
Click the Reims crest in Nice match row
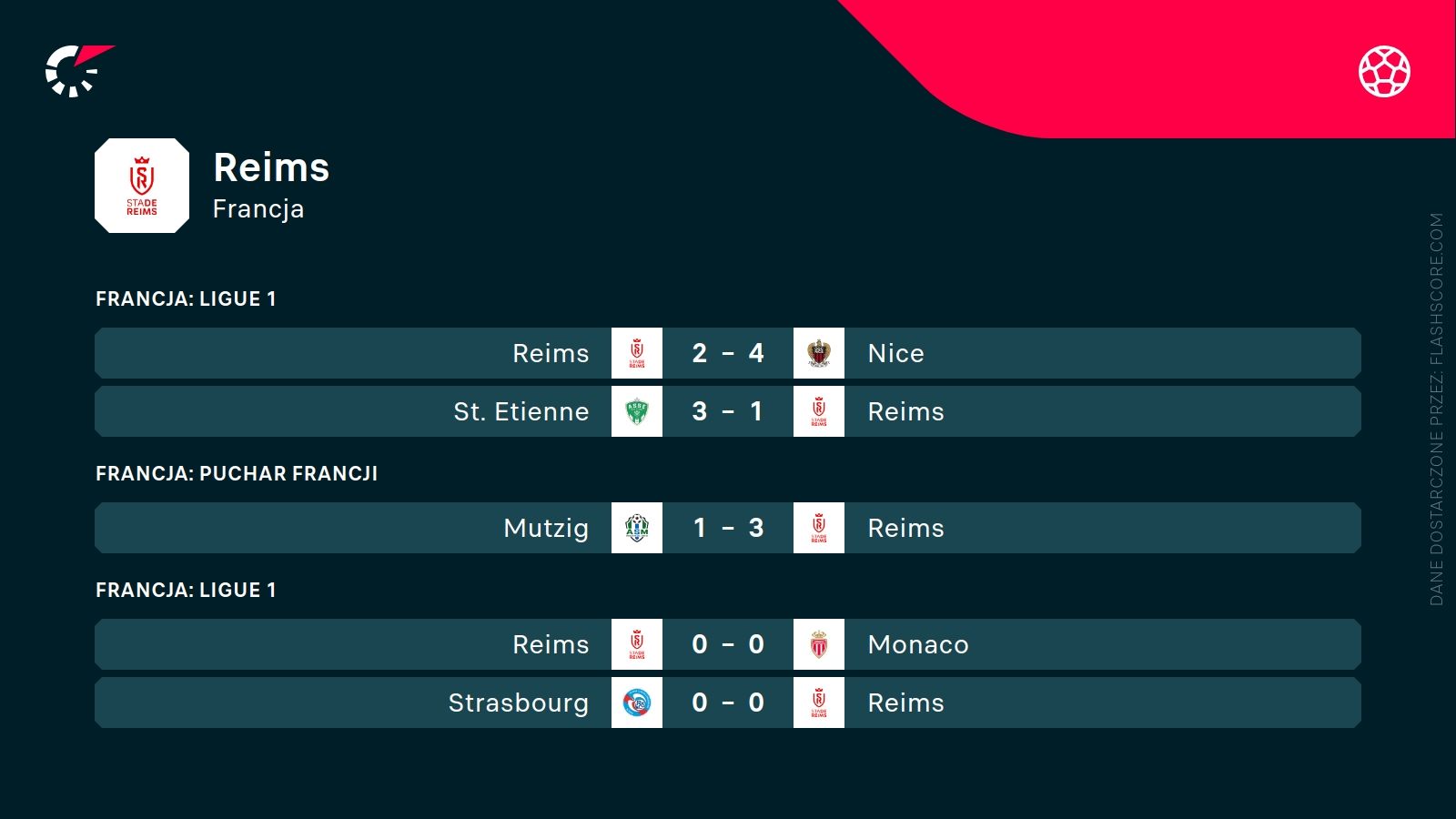click(x=637, y=353)
